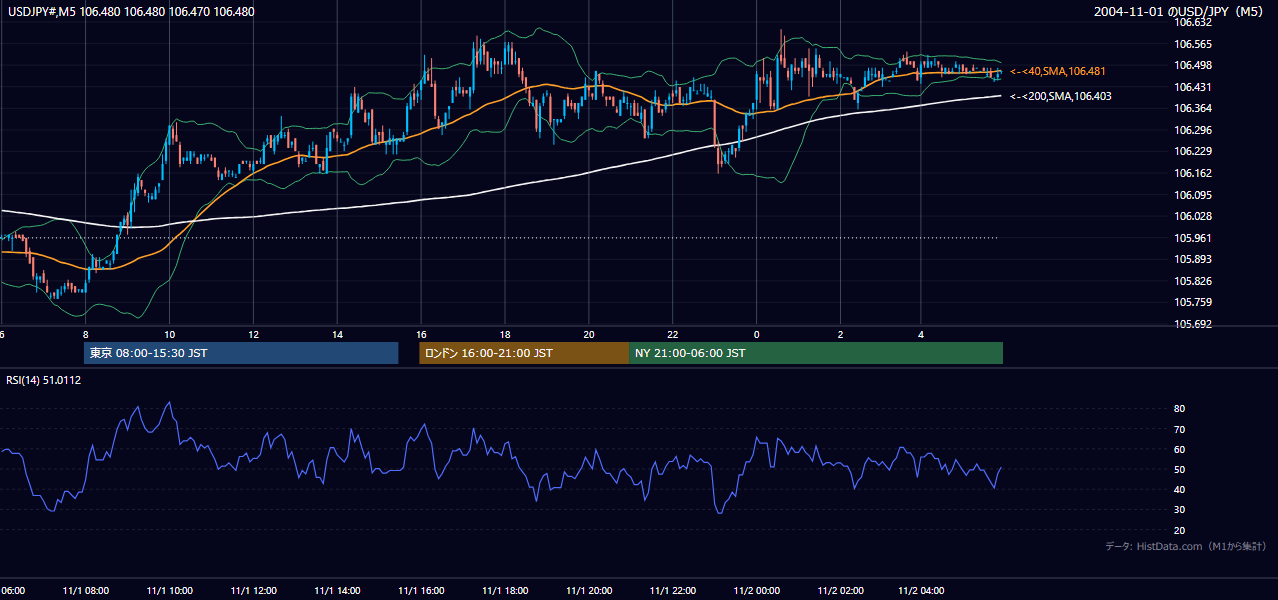The image size is (1278, 600).
Task: Click the London 16:00-21:00 JST session bar
Action: [524, 353]
